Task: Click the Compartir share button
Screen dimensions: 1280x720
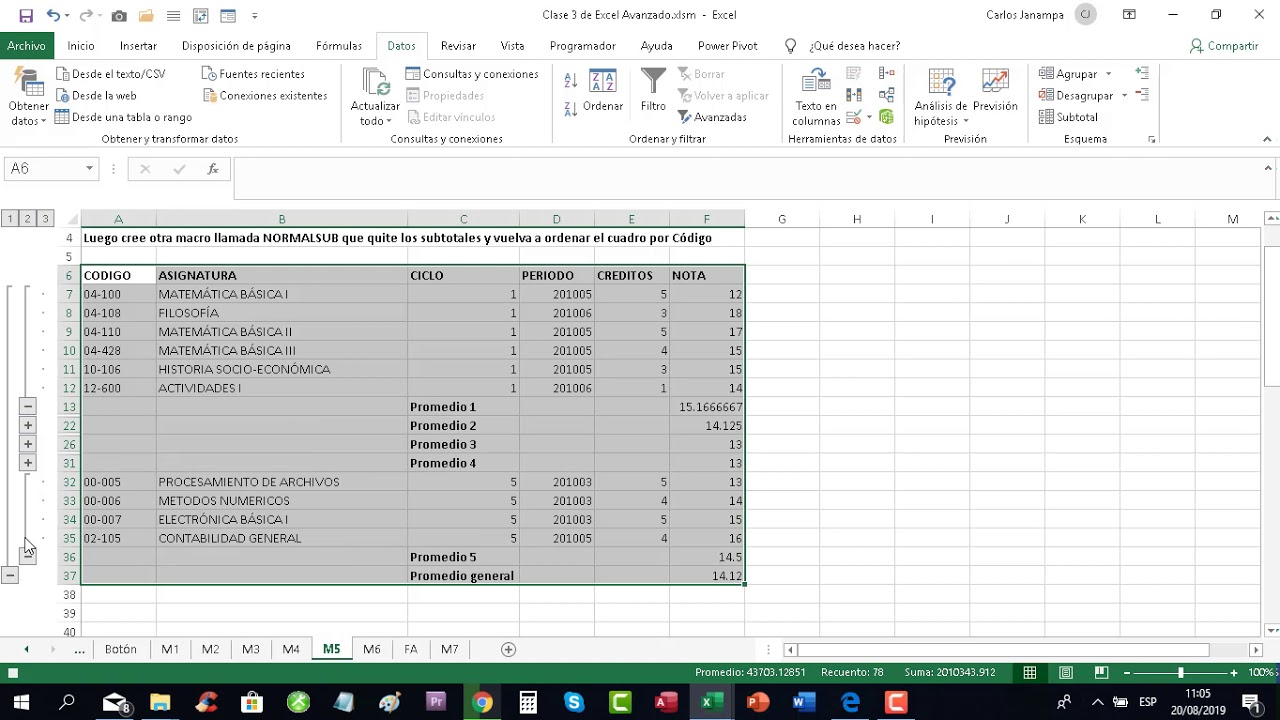Action: 1224,46
